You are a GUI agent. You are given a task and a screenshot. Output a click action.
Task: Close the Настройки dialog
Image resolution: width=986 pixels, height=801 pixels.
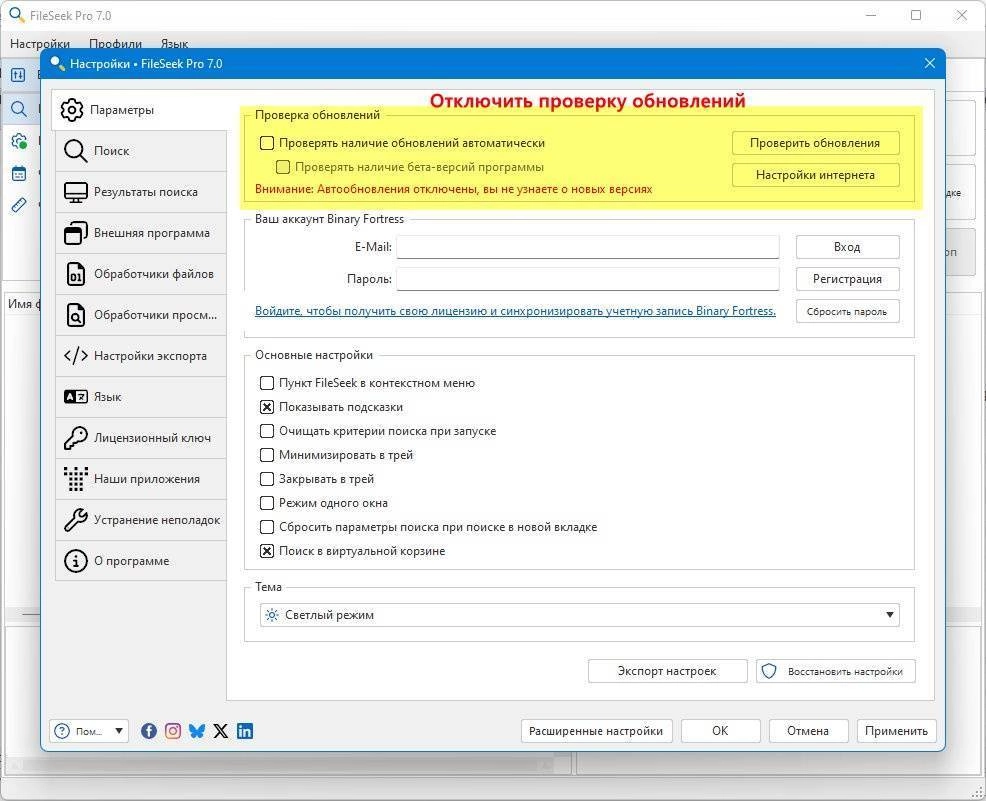(930, 63)
